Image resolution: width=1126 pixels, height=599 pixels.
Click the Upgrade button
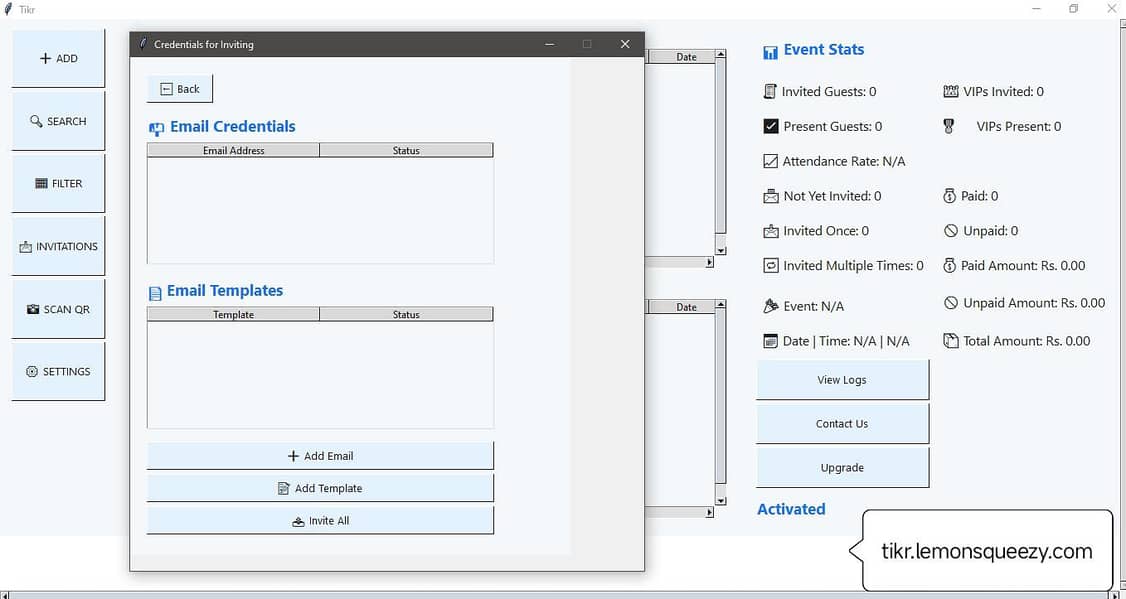tap(842, 467)
